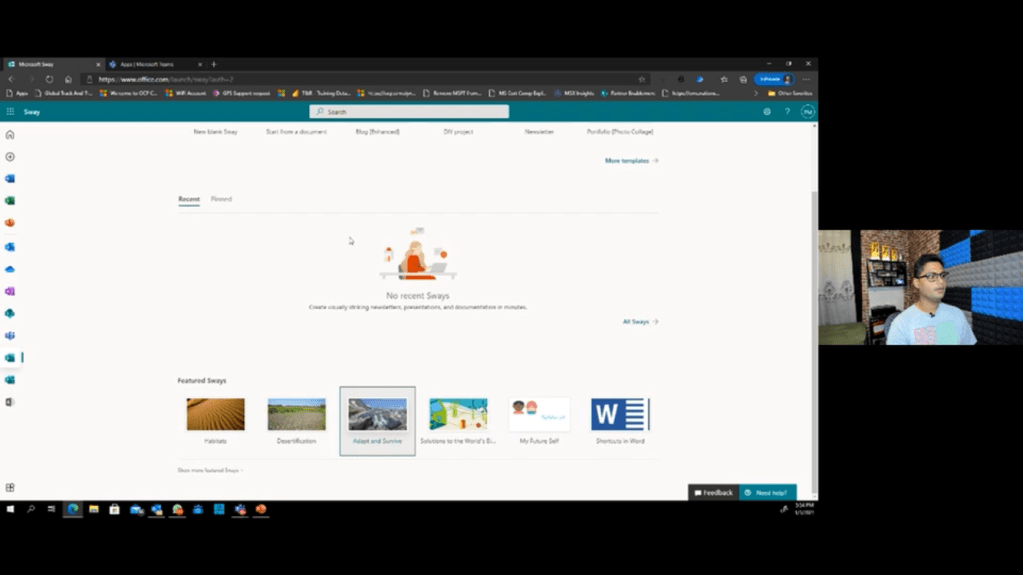
Task: Open the Office app launcher waffle icon
Action: pos(10,112)
